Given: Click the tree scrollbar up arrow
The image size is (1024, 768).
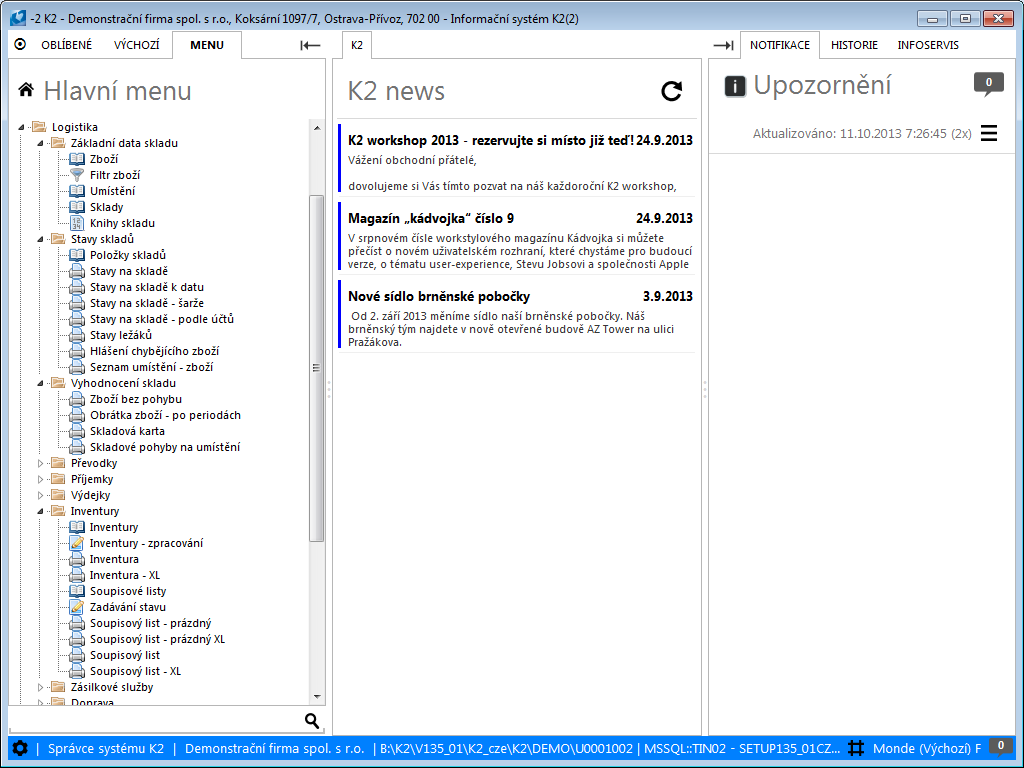Looking at the screenshot, I should coord(317,127).
